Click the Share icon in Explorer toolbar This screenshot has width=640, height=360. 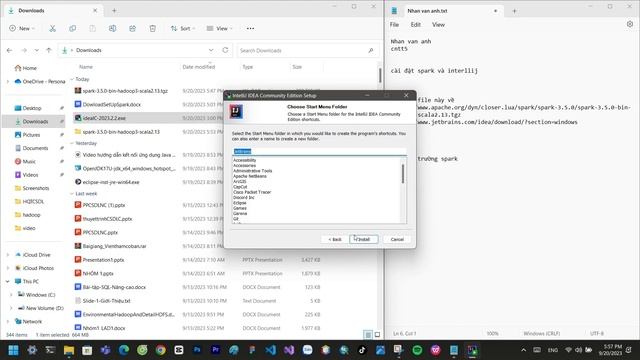132,29
